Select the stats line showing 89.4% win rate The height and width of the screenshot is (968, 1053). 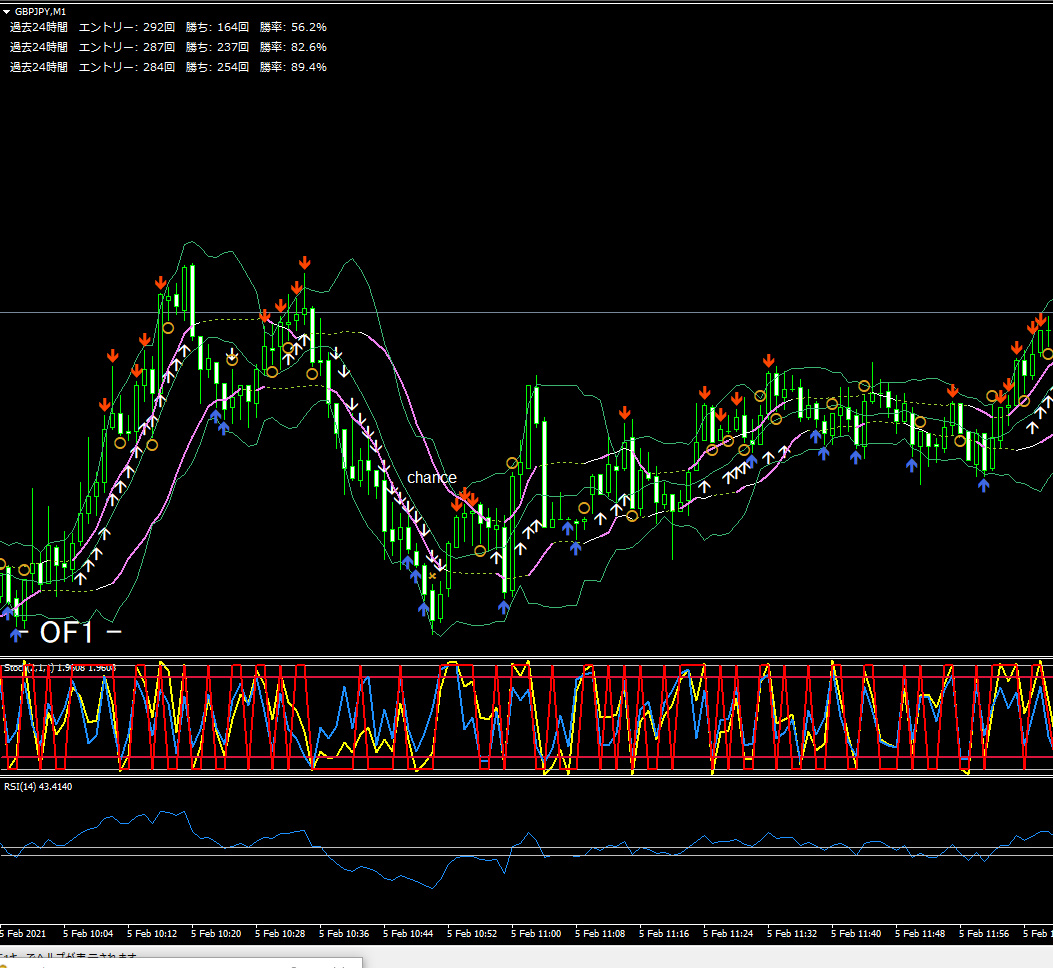click(x=168, y=67)
